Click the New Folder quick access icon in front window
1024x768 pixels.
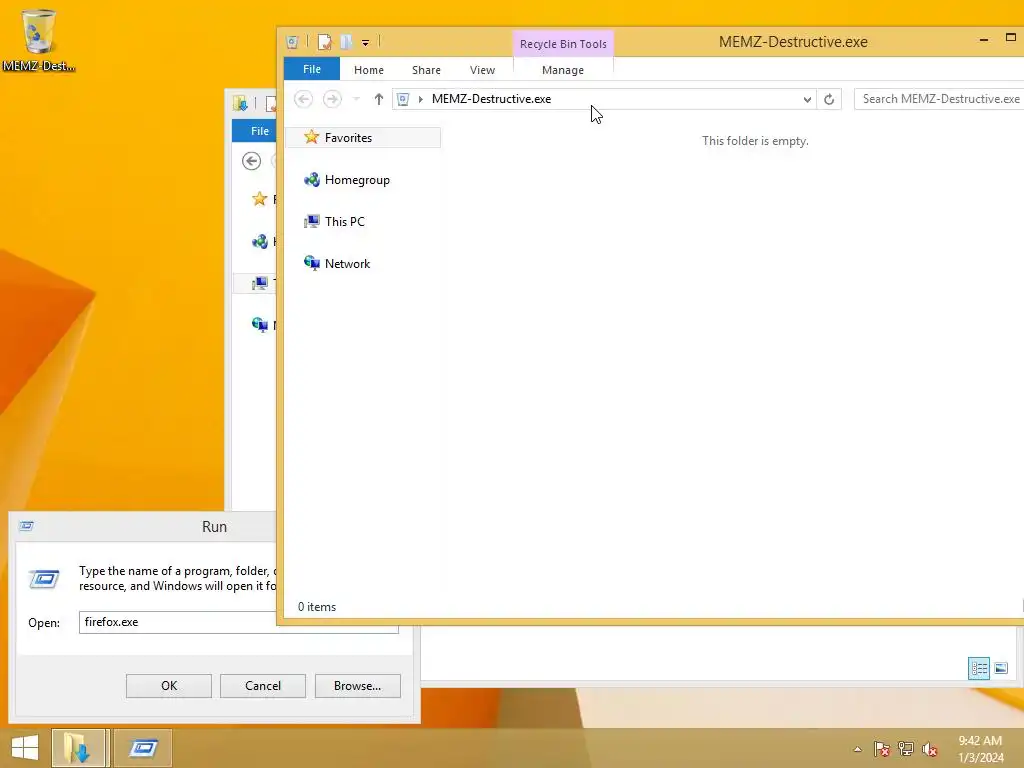346,42
